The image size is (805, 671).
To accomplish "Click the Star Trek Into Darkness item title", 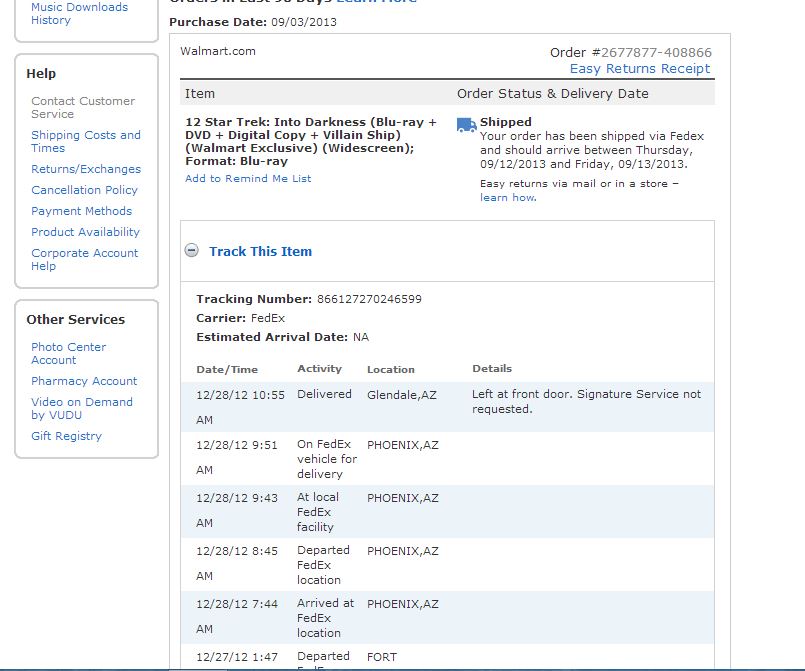I will [x=311, y=141].
